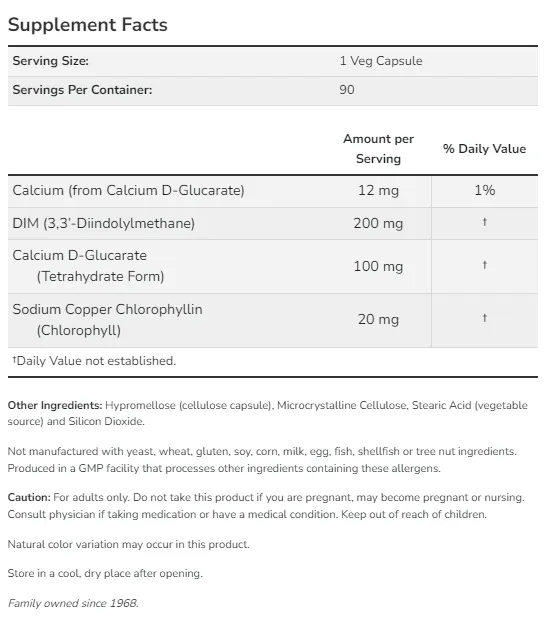This screenshot has width=551, height=627.
Task: Click the Daily Value not established footnote
Action: tap(94, 361)
